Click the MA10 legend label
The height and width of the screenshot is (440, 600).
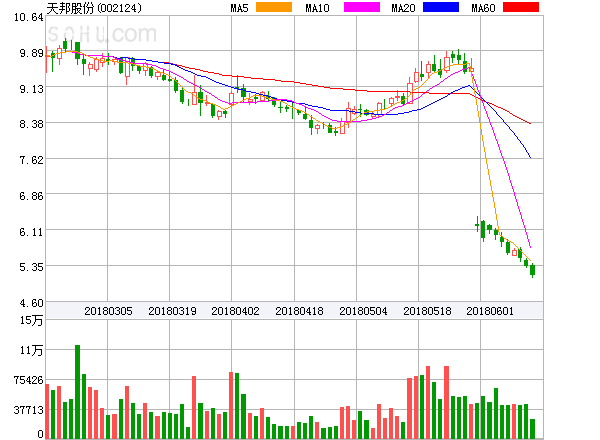pos(317,8)
